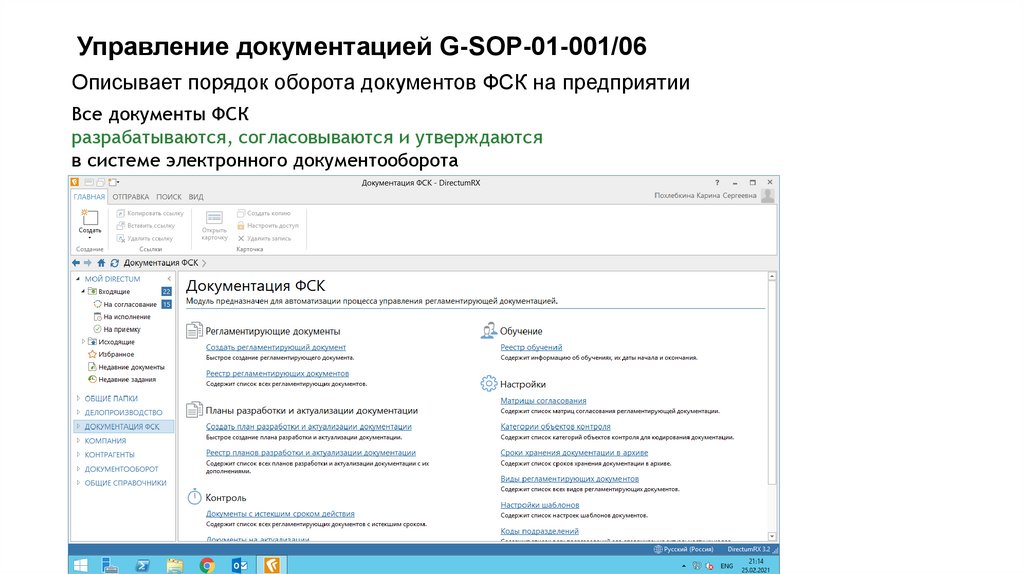Select ДОКУМЕНТАЦИЯ ФСК module
Image resolution: width=1024 pixels, height=574 pixels.
coord(122,426)
